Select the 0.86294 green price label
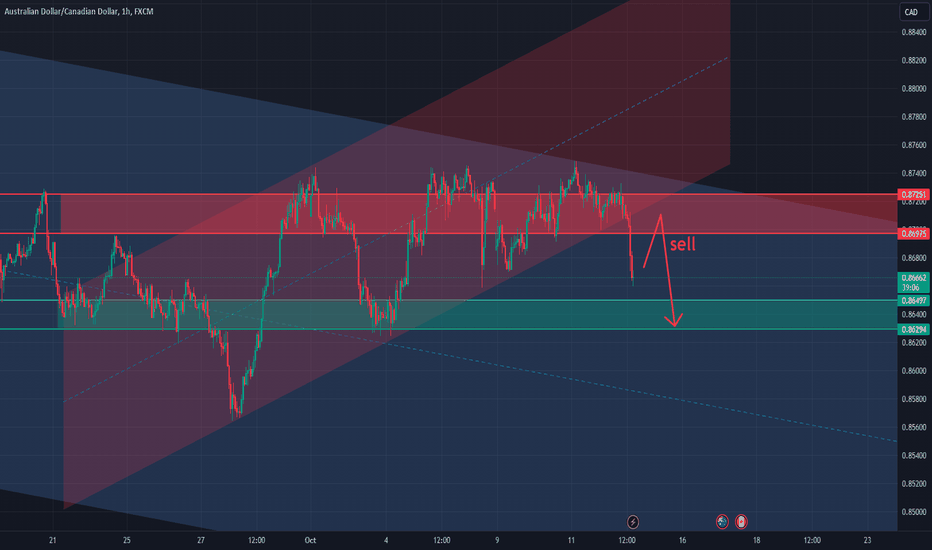932x550 pixels. tap(914, 329)
